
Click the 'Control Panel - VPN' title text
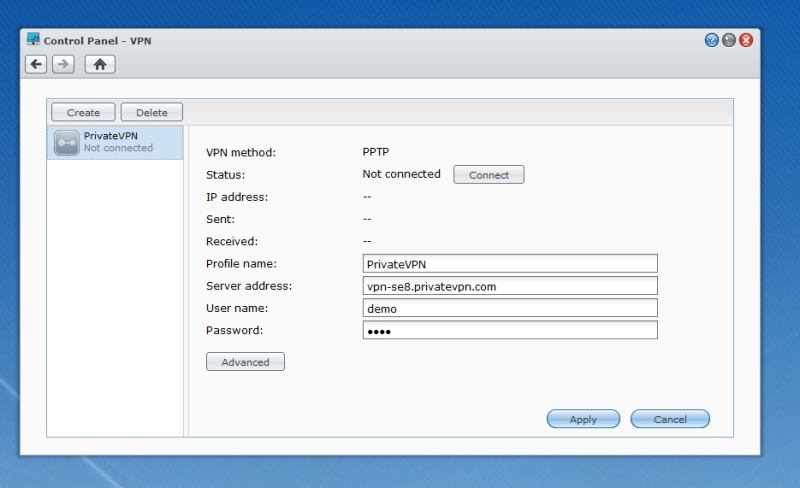(97, 41)
